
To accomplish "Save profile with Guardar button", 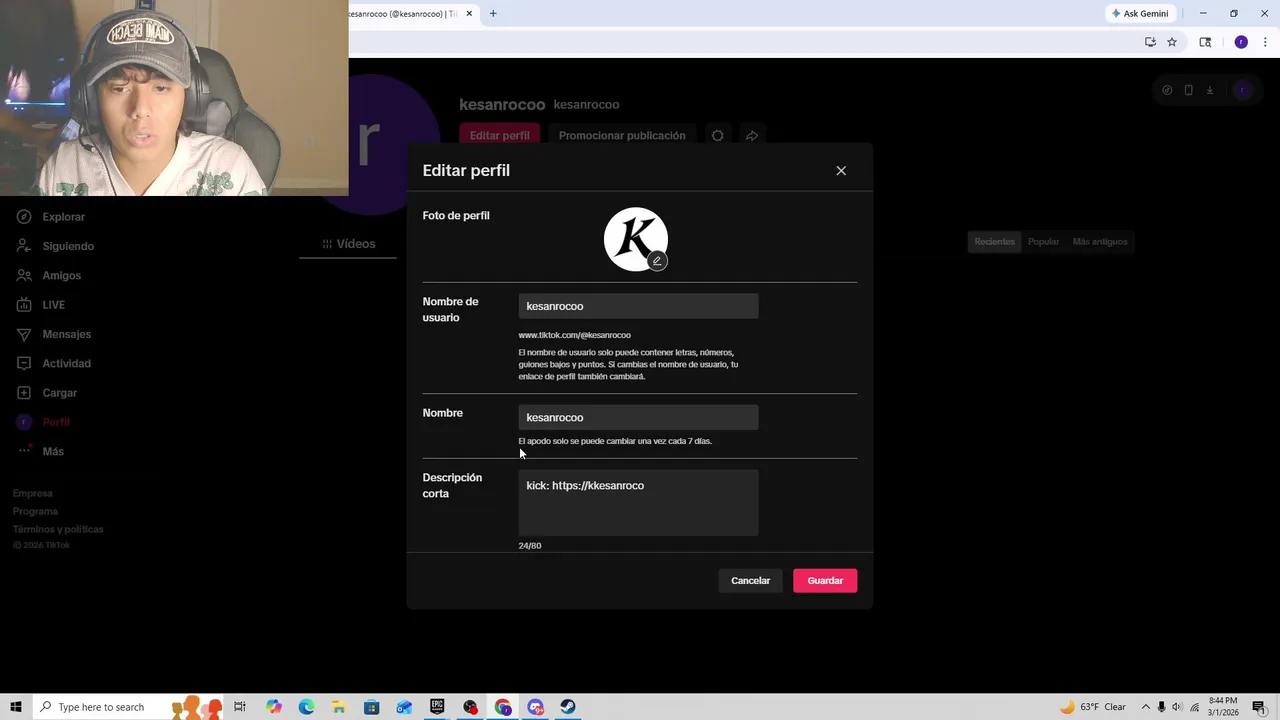I will (825, 580).
